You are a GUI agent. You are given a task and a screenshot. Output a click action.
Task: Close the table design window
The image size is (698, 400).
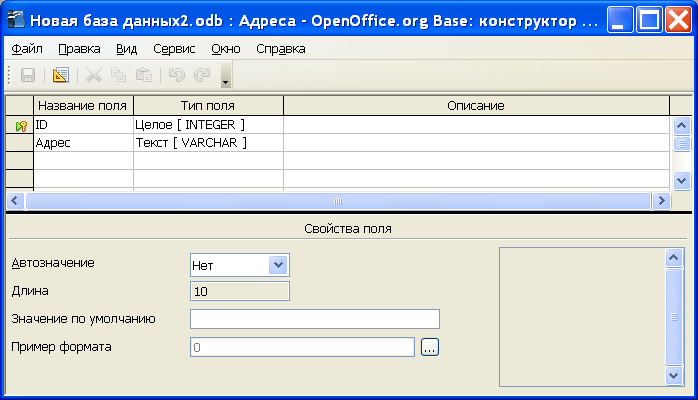[x=678, y=20]
